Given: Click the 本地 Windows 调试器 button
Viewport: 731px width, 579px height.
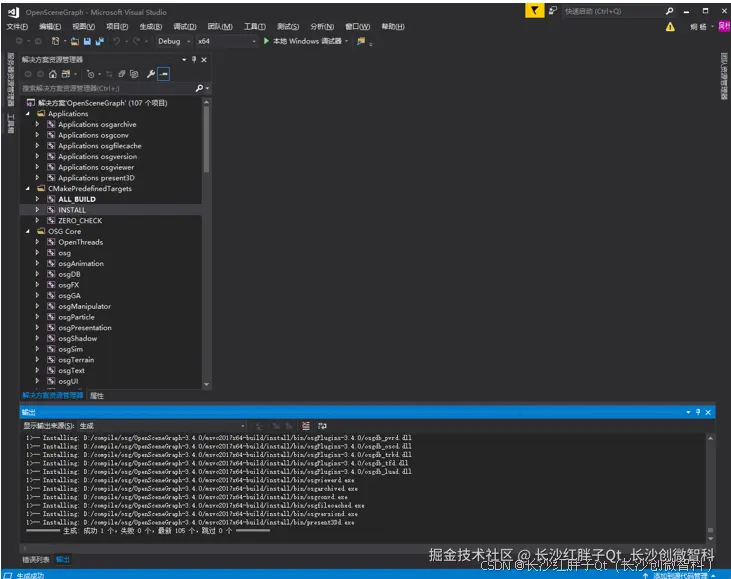Looking at the screenshot, I should point(305,41).
